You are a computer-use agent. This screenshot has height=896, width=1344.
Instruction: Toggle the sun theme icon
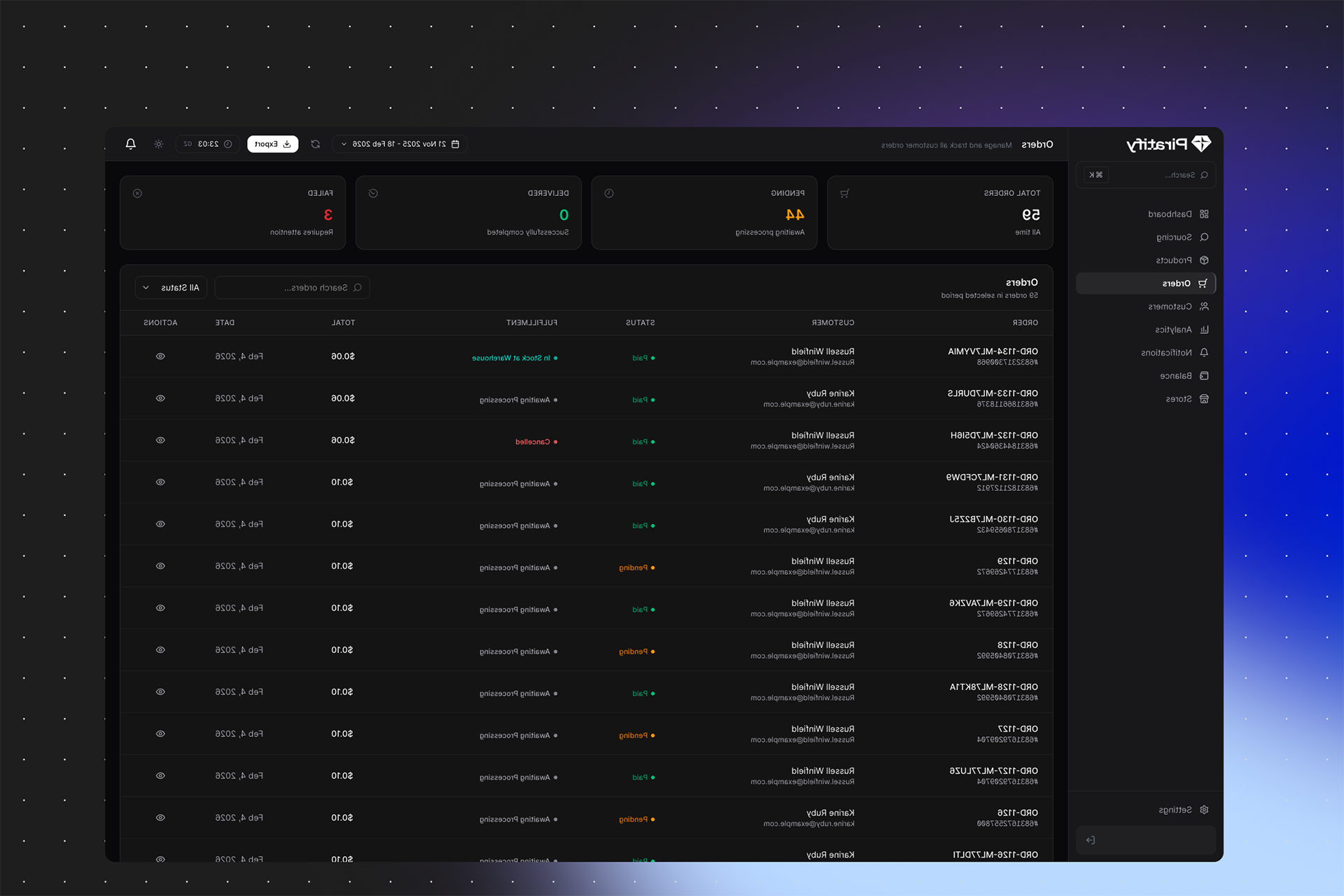tap(159, 144)
